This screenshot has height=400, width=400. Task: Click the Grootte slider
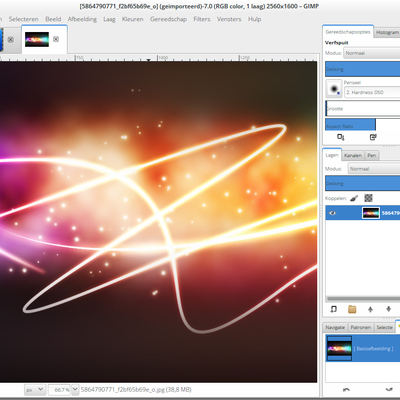(363, 109)
